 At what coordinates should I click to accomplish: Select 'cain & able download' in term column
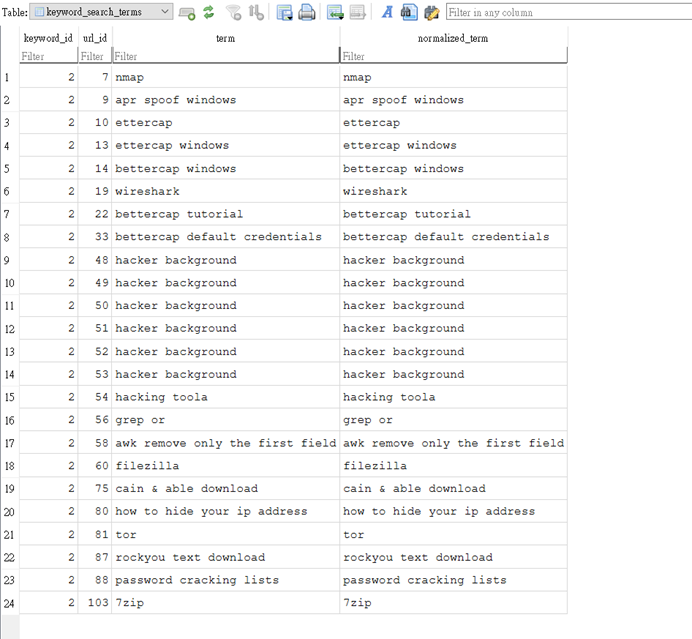click(226, 489)
